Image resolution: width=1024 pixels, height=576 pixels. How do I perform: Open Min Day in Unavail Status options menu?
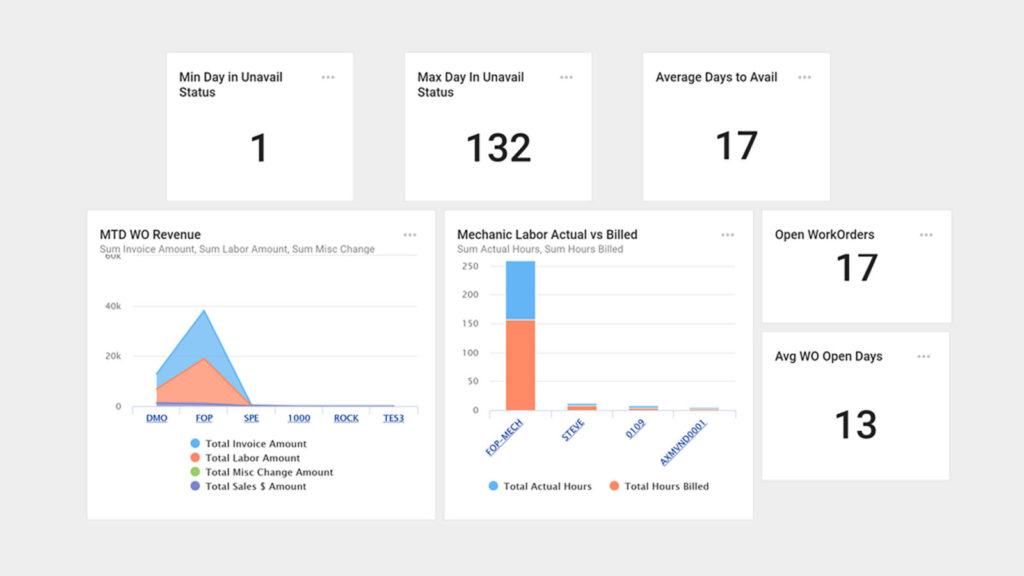coord(328,78)
